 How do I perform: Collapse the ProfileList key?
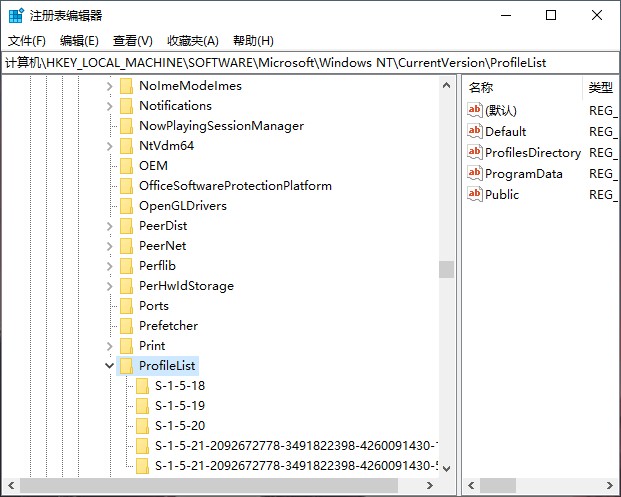pos(110,366)
